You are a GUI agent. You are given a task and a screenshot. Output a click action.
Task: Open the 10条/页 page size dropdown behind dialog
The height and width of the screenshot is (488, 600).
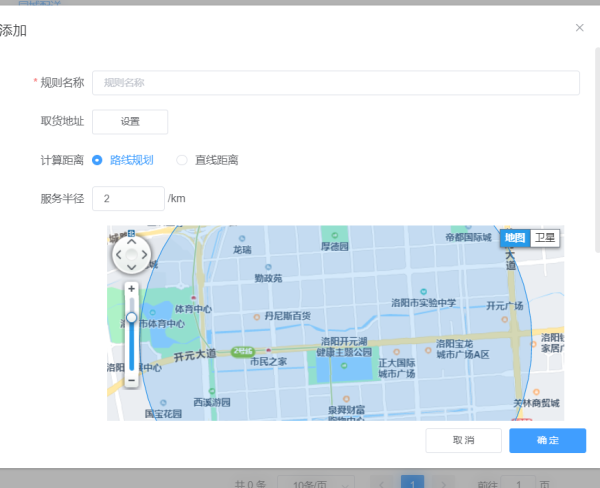pyautogui.click(x=316, y=484)
